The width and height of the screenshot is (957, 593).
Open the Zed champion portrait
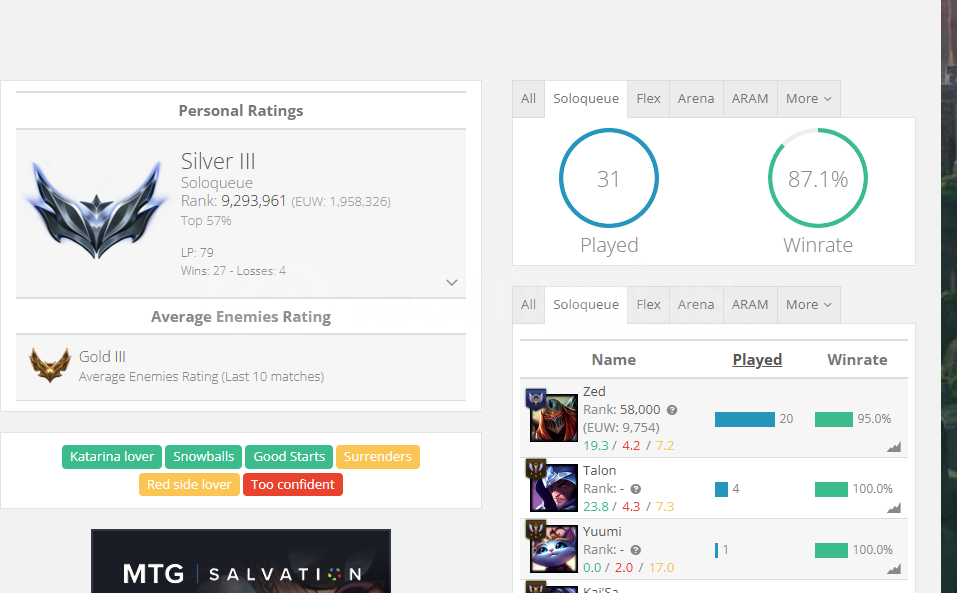click(x=554, y=418)
